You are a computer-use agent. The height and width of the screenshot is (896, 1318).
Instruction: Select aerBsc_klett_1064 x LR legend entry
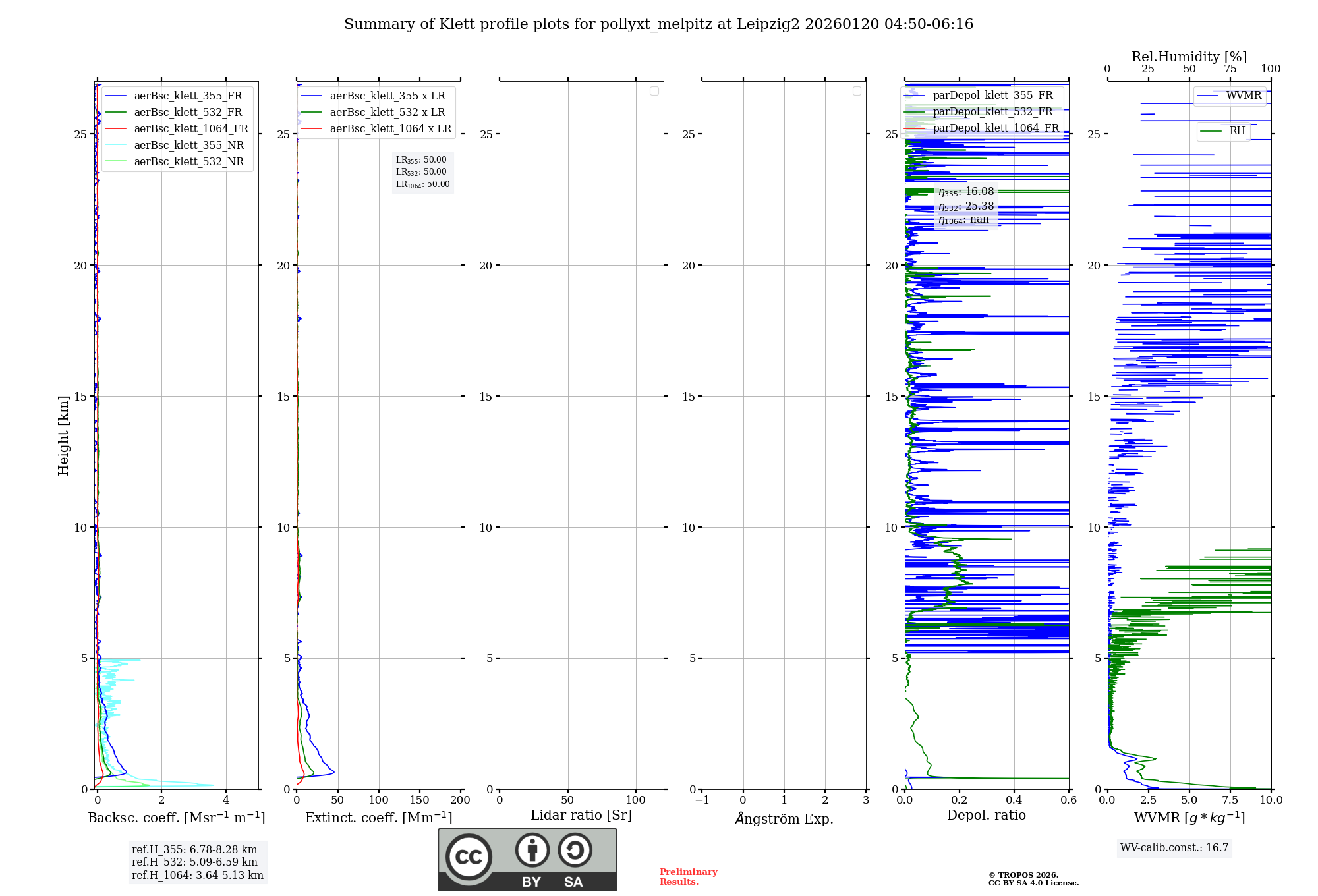coord(390,129)
